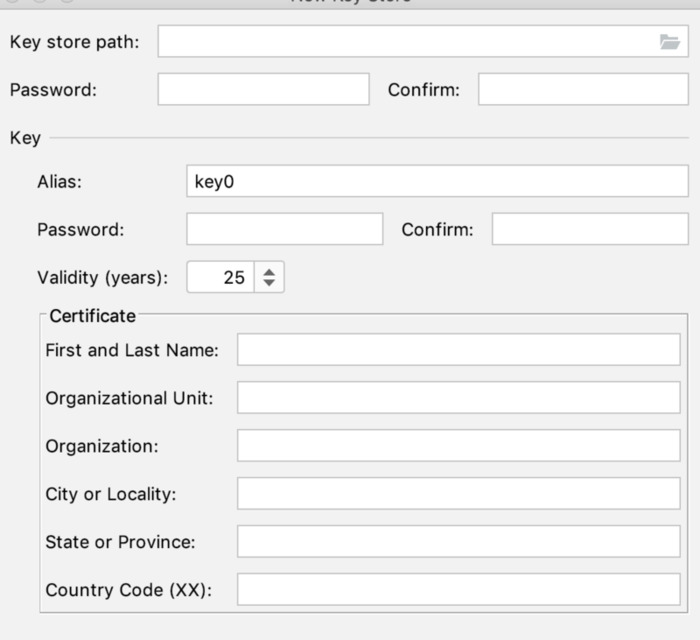Image resolution: width=700 pixels, height=640 pixels.
Task: Click the City or Locality field
Action: pyautogui.click(x=458, y=494)
